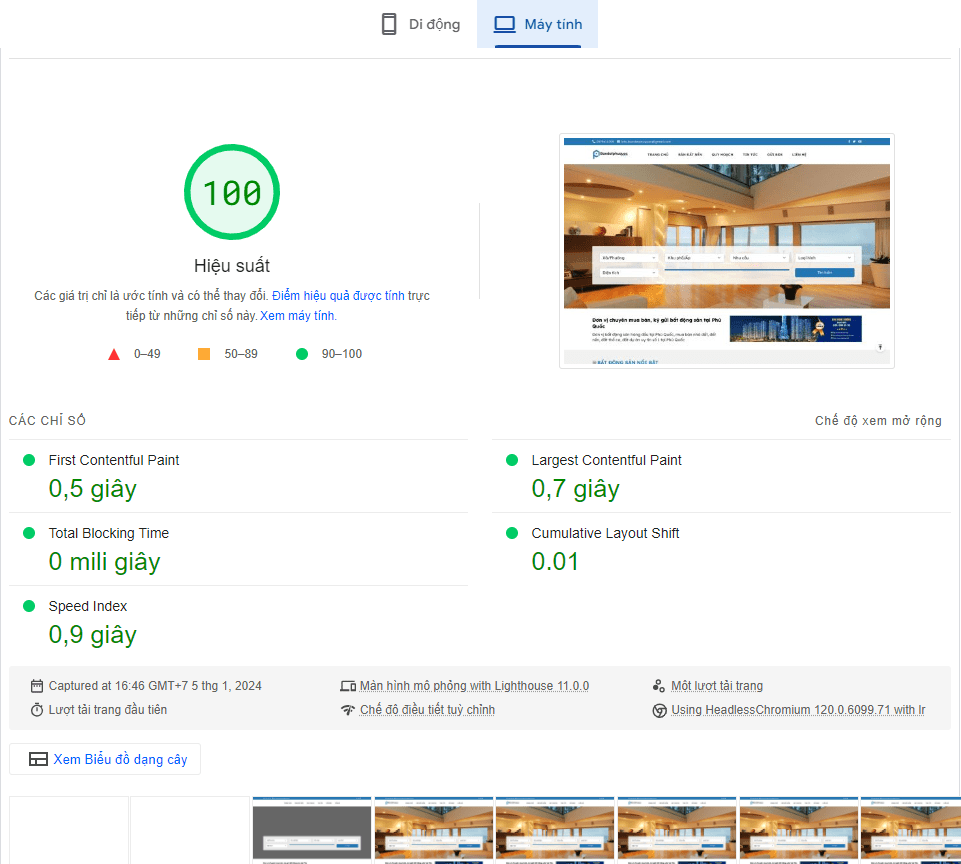This screenshot has height=864, width=961.
Task: Click the Total Blocking Time label
Action: (108, 533)
